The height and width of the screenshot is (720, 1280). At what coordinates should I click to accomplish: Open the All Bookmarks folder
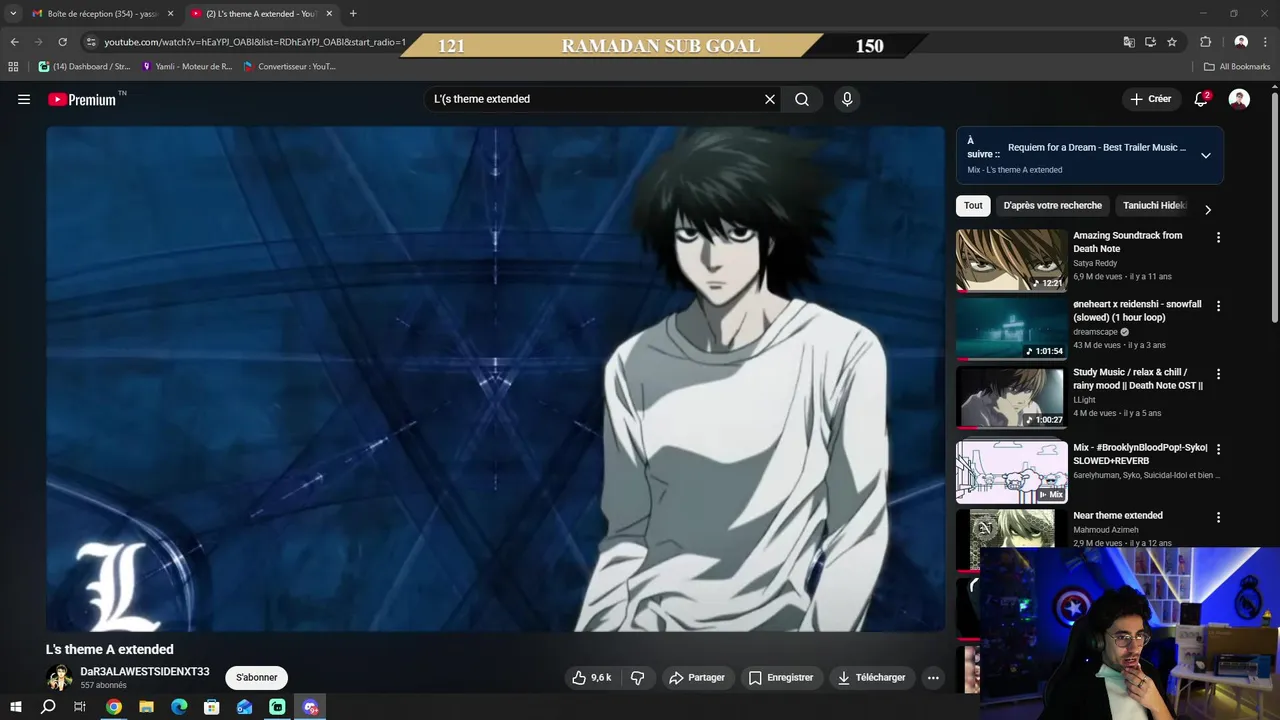pyautogui.click(x=1237, y=67)
